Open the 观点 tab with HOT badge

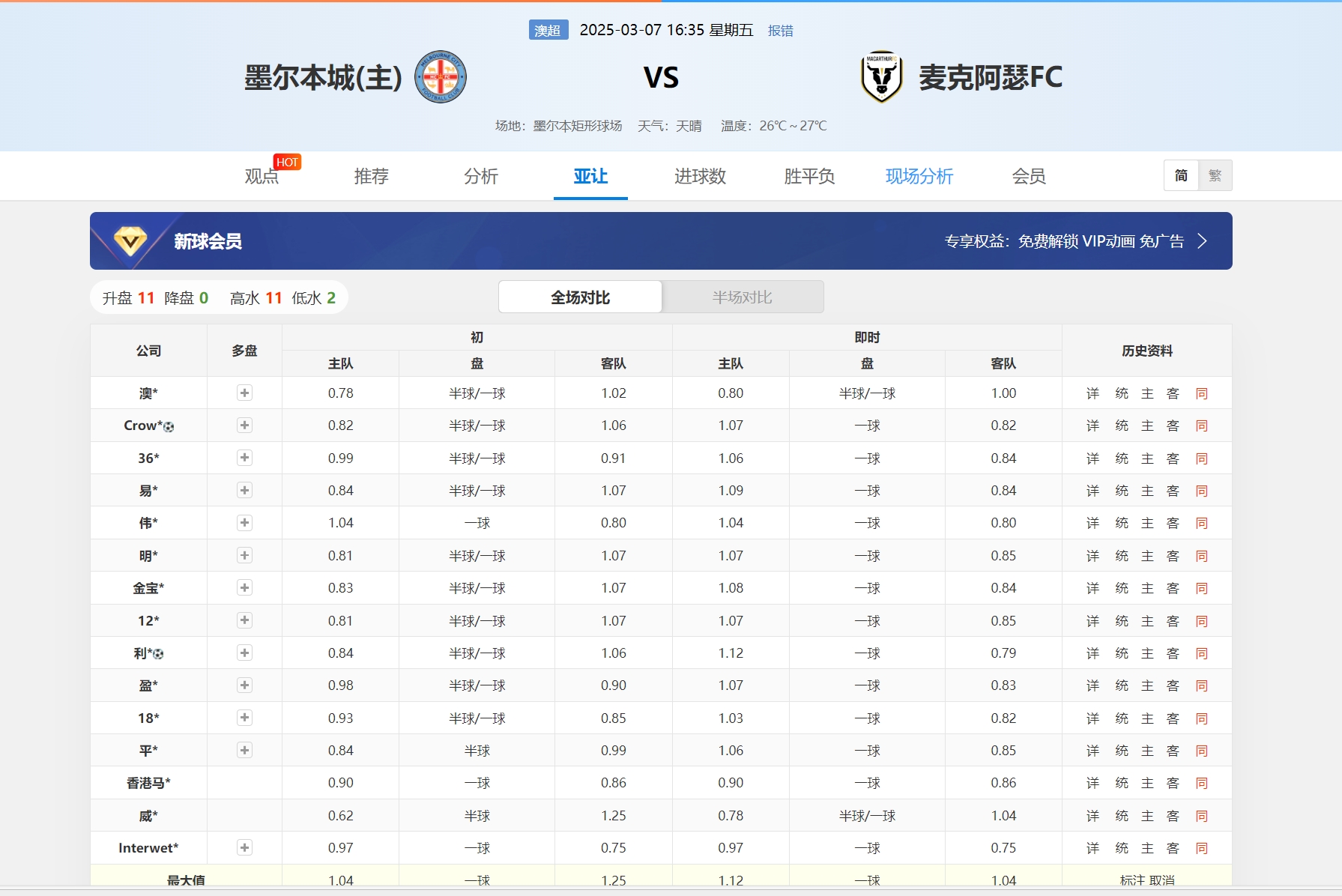pyautogui.click(x=262, y=176)
